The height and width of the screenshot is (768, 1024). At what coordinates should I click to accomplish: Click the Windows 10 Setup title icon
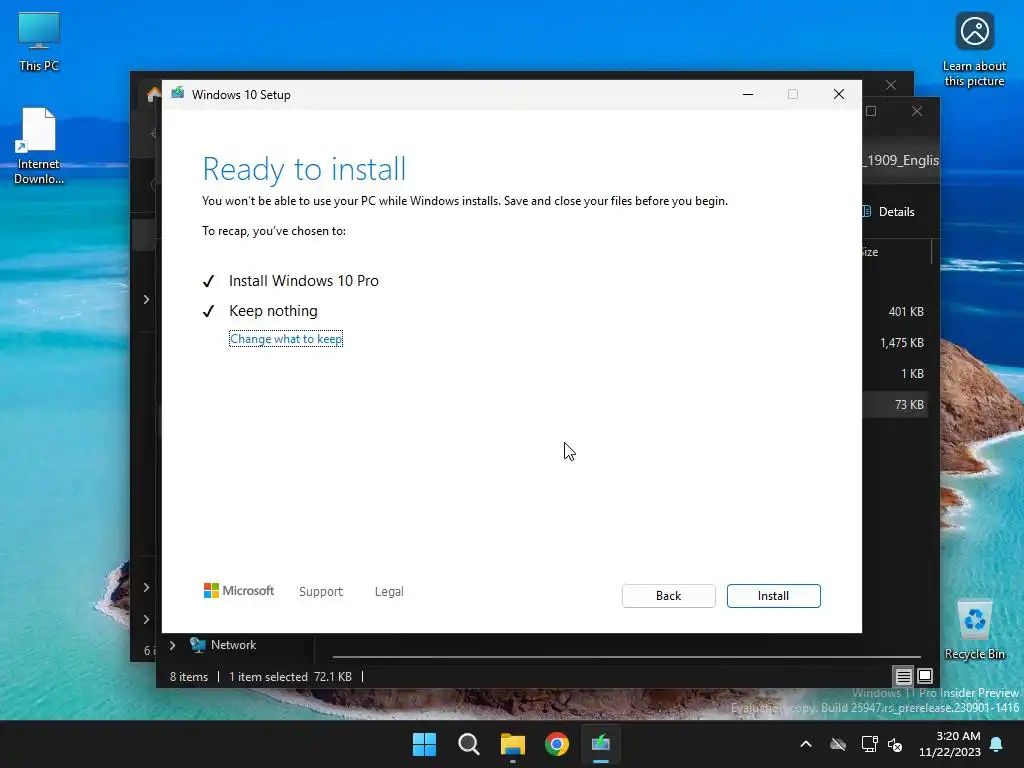pyautogui.click(x=178, y=93)
